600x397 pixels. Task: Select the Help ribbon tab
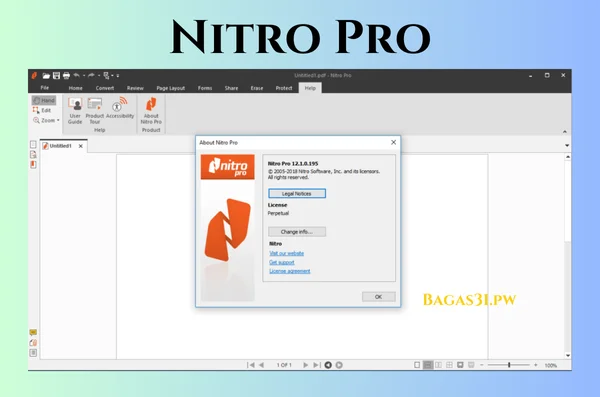(310, 88)
